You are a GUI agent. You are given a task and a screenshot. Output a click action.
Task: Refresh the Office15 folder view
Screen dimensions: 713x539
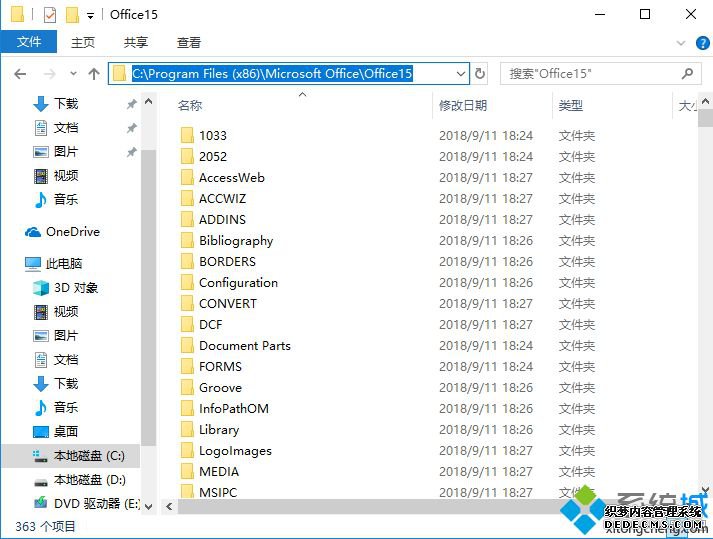click(x=480, y=74)
